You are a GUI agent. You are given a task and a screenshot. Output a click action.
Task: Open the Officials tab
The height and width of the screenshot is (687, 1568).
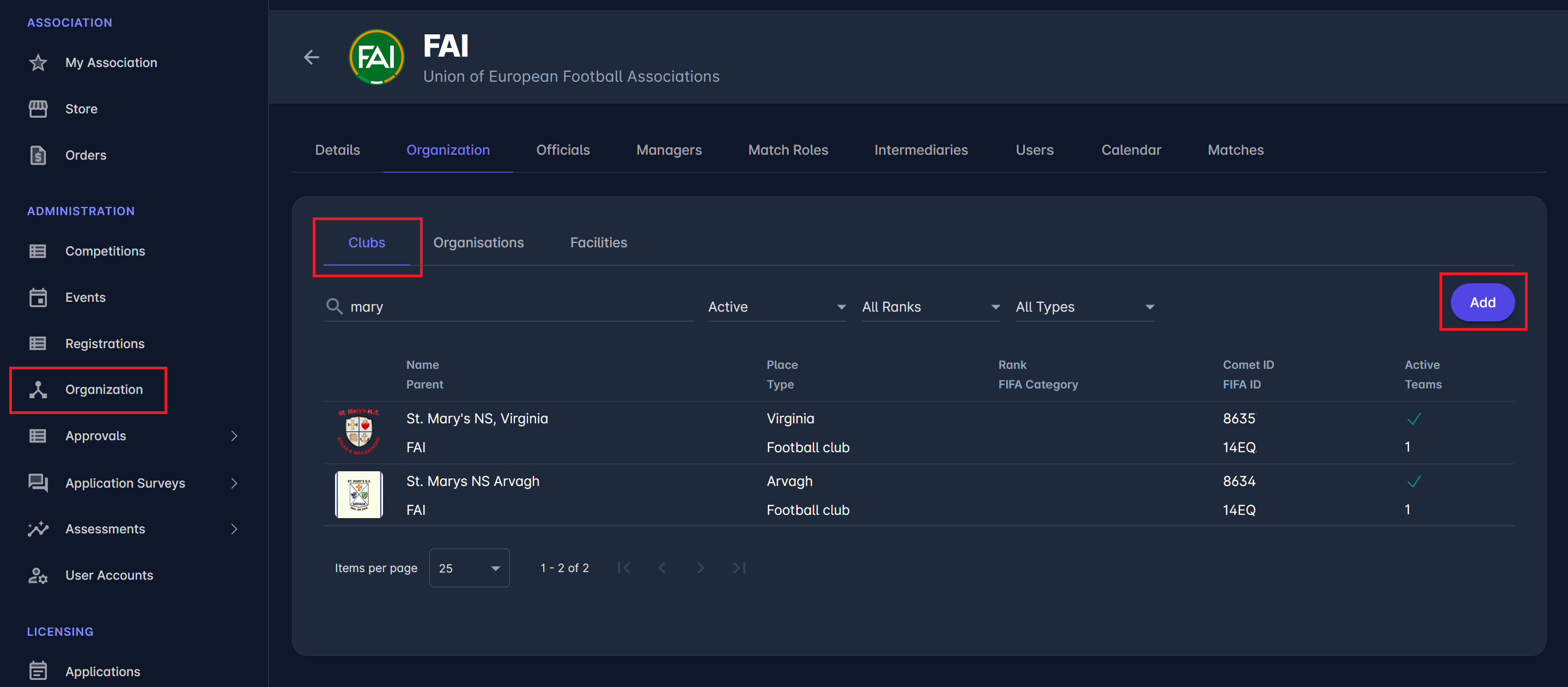click(563, 150)
